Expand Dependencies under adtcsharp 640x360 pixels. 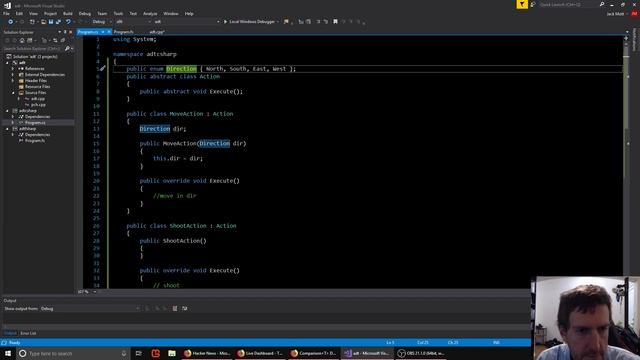click(13, 117)
